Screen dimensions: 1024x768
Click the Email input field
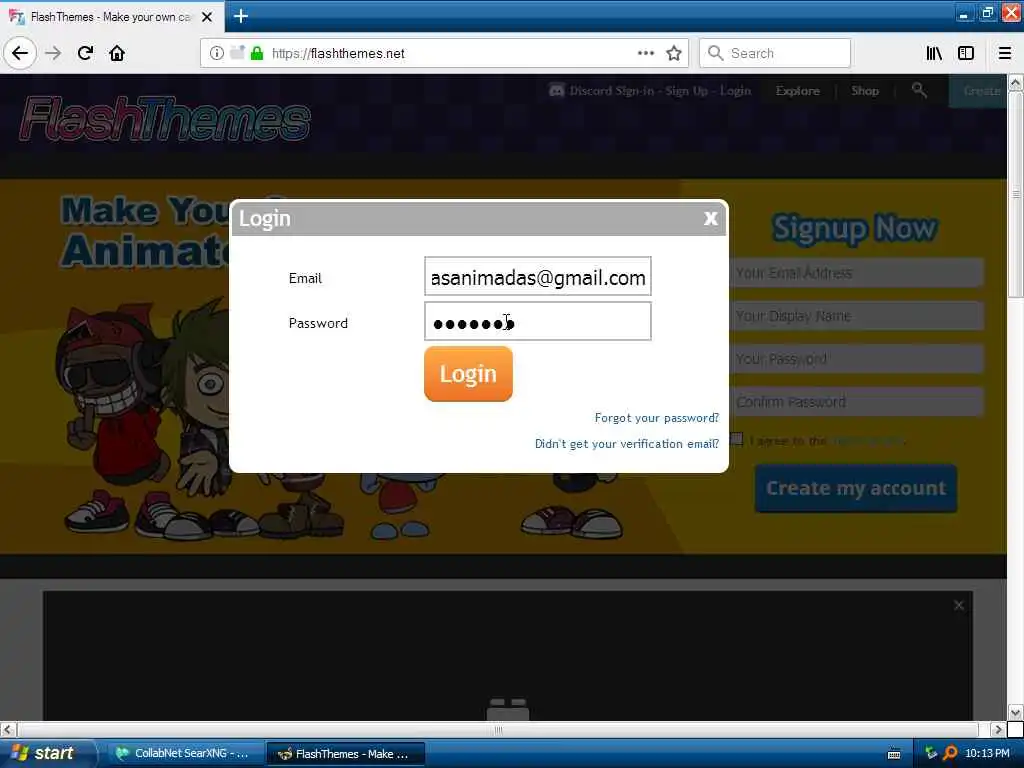pos(537,276)
